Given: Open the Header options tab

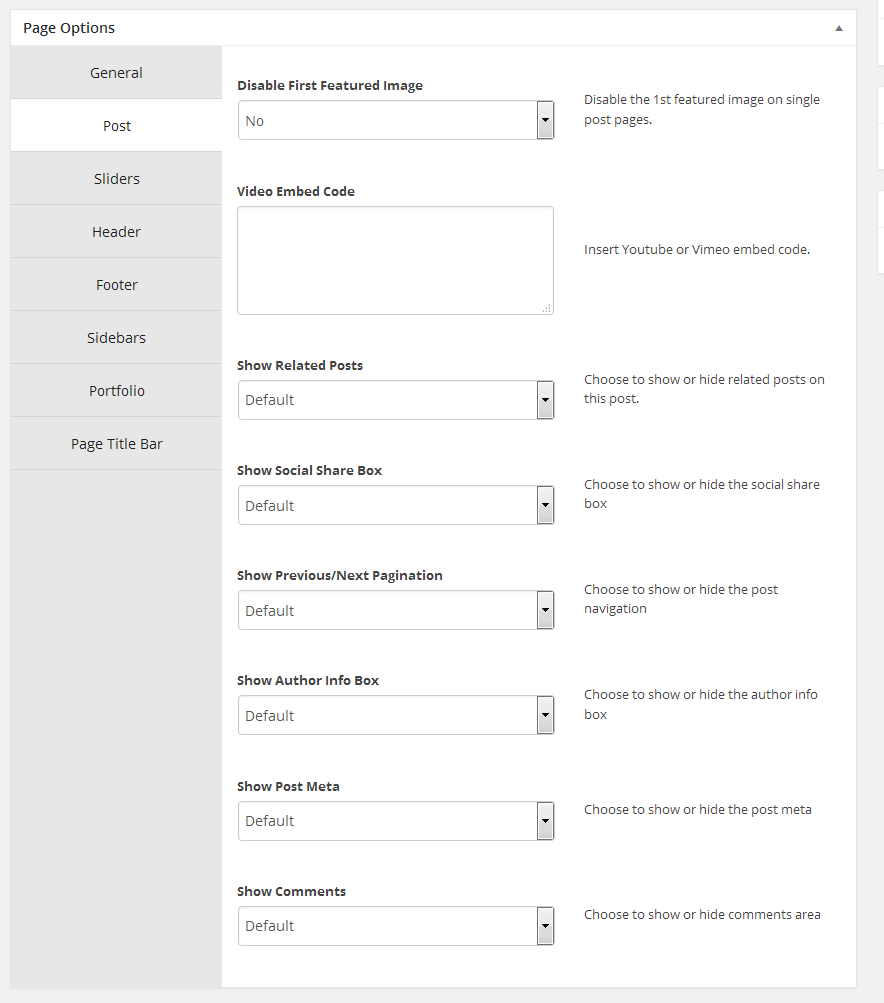Looking at the screenshot, I should pos(116,232).
